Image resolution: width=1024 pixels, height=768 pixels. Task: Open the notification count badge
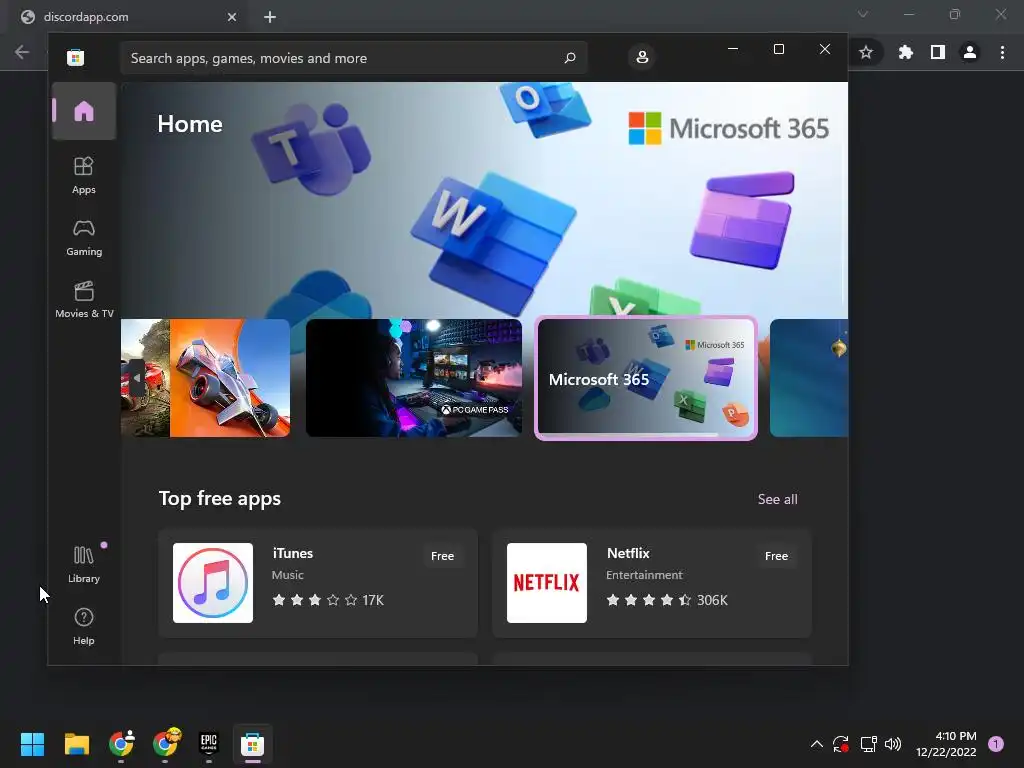pyautogui.click(x=996, y=744)
